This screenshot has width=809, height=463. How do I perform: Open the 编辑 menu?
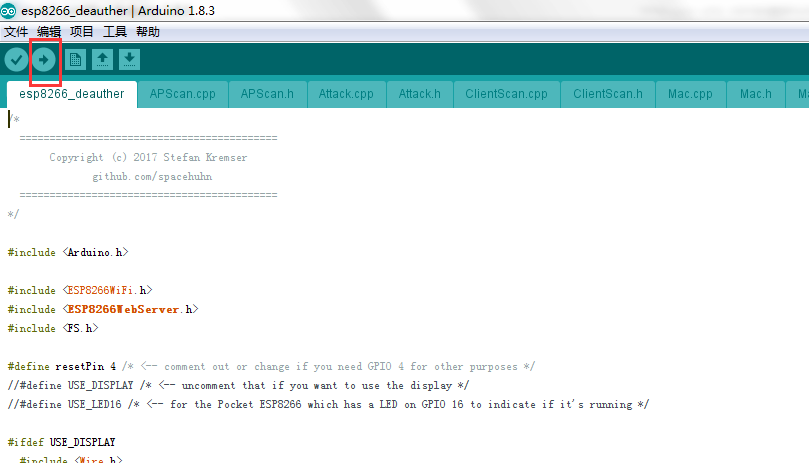[x=49, y=32]
